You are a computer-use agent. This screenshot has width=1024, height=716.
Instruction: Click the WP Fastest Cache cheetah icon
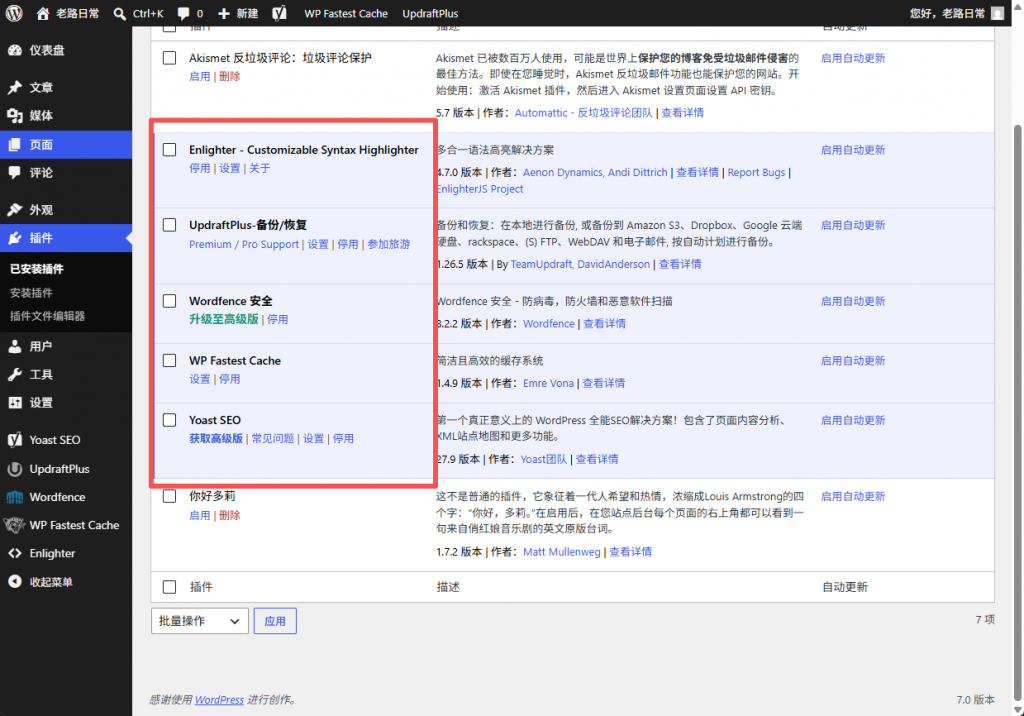15,525
